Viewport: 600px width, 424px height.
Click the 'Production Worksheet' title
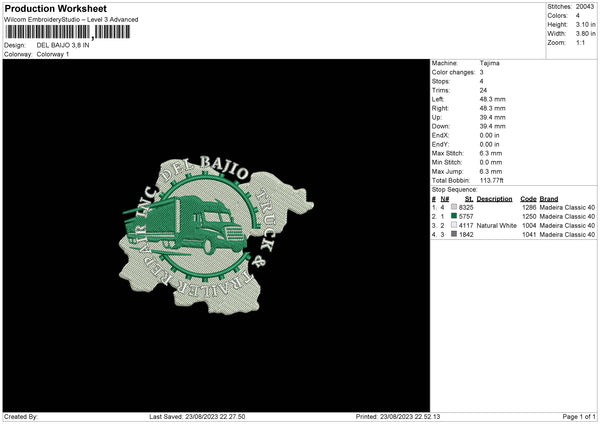55,8
